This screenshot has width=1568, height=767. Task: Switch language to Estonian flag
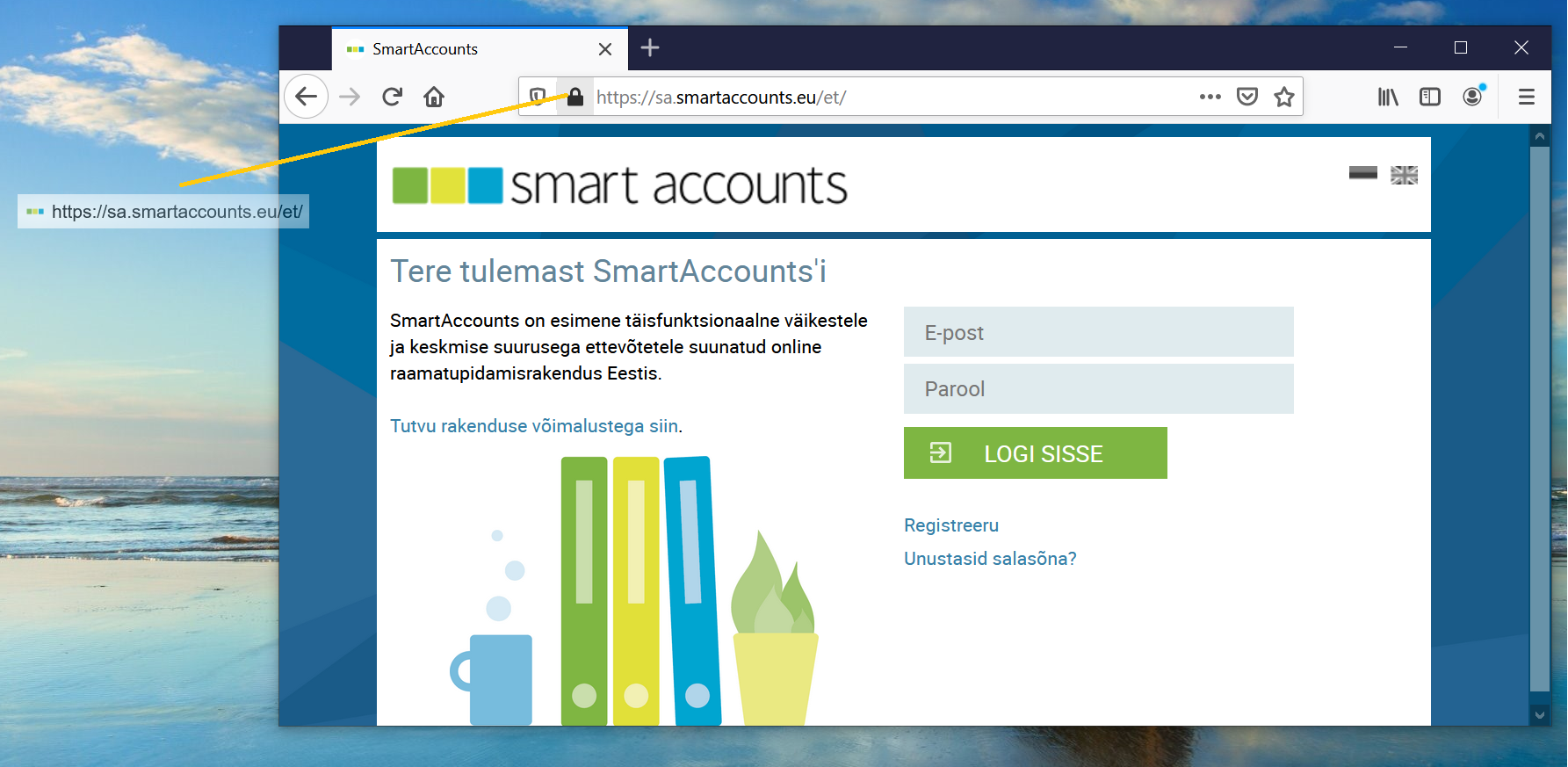1363,173
